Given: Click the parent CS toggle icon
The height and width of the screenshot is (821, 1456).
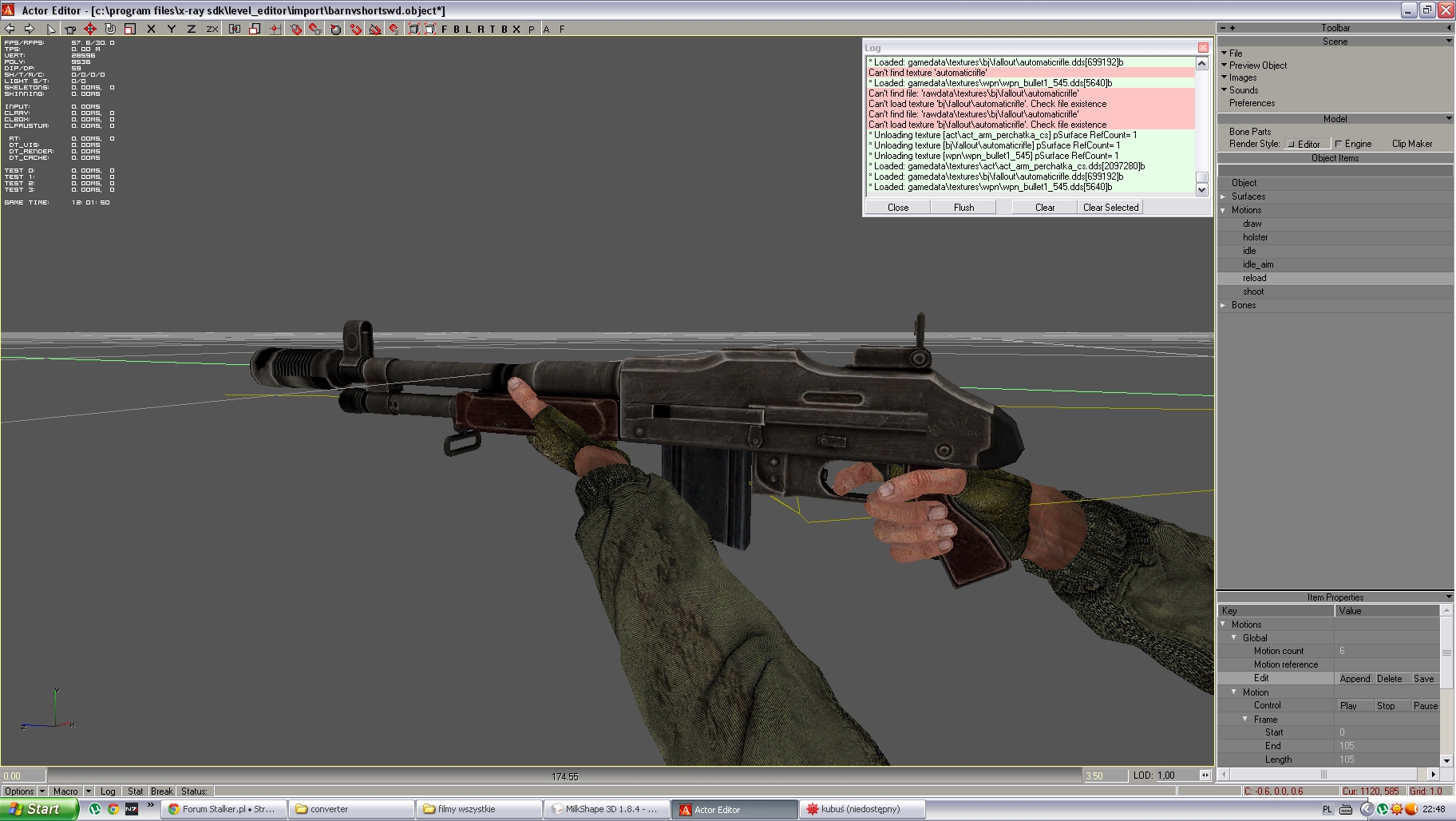Looking at the screenshot, I should click(x=235, y=29).
